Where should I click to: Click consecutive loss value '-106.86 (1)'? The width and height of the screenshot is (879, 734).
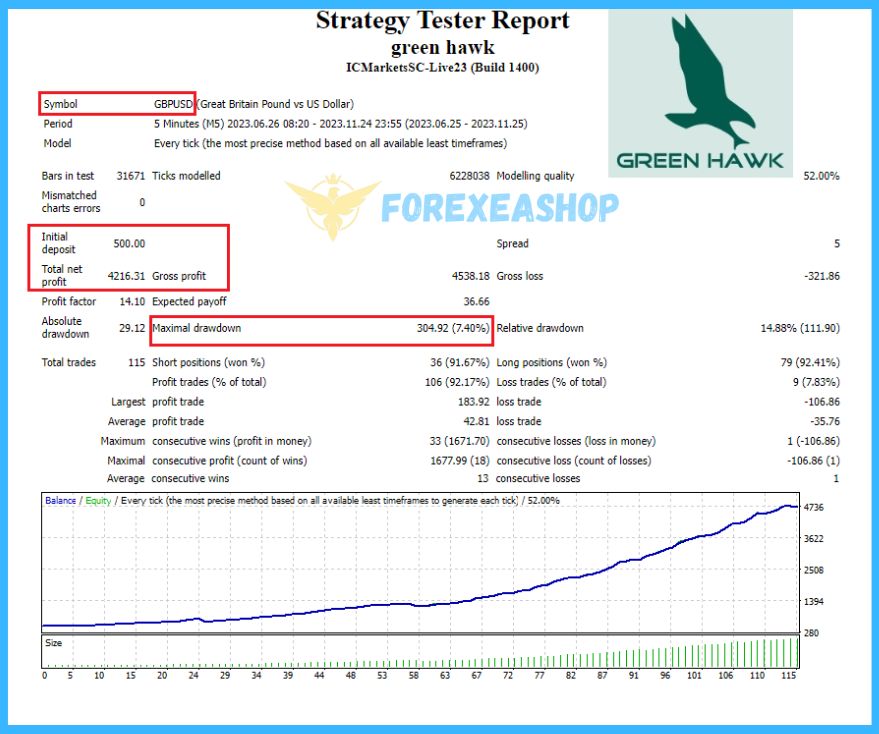813,460
